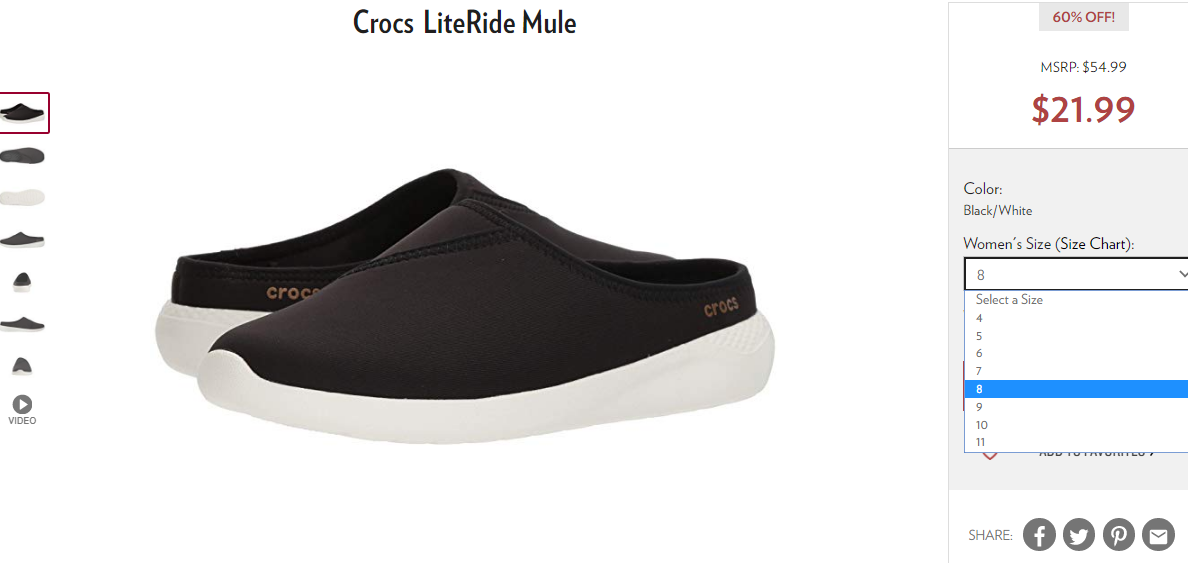Select size 10 in dropdown list
Screen dimensions: 1188x563
click(x=1076, y=425)
